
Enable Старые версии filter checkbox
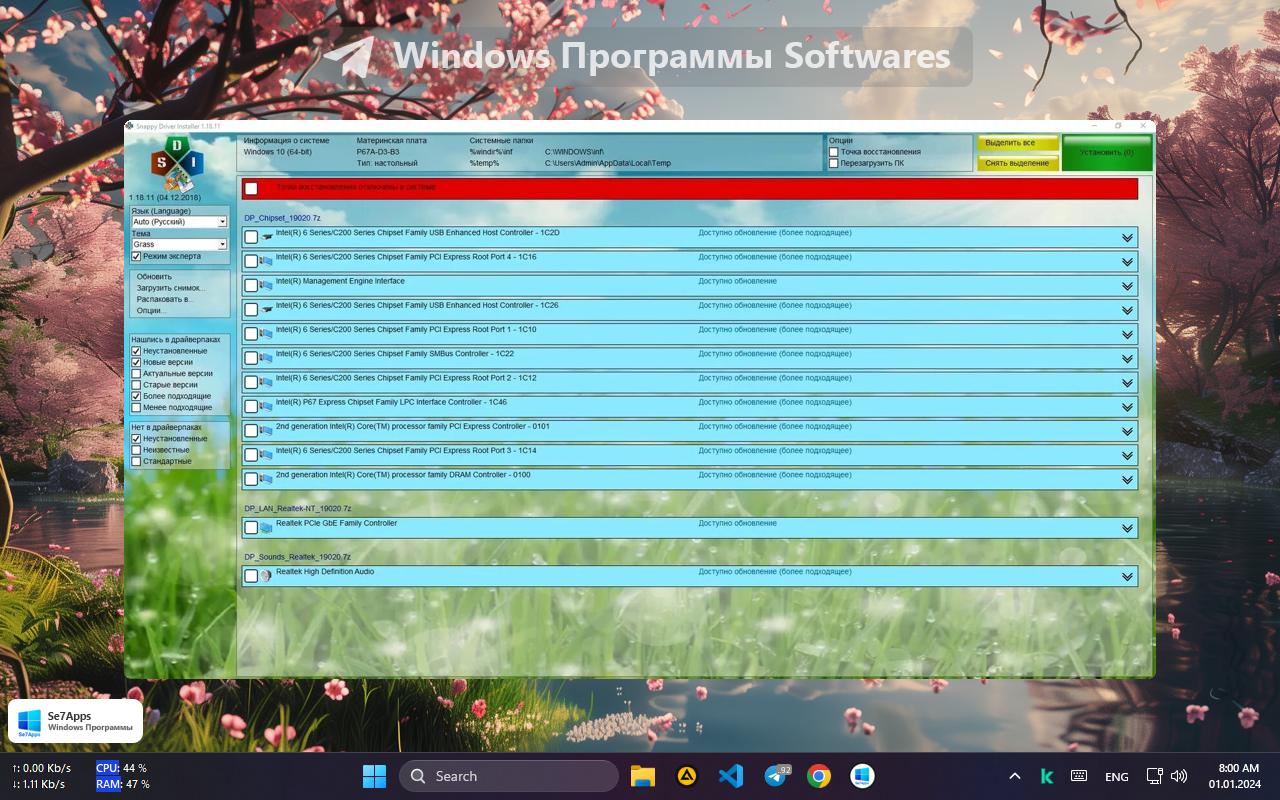(137, 385)
